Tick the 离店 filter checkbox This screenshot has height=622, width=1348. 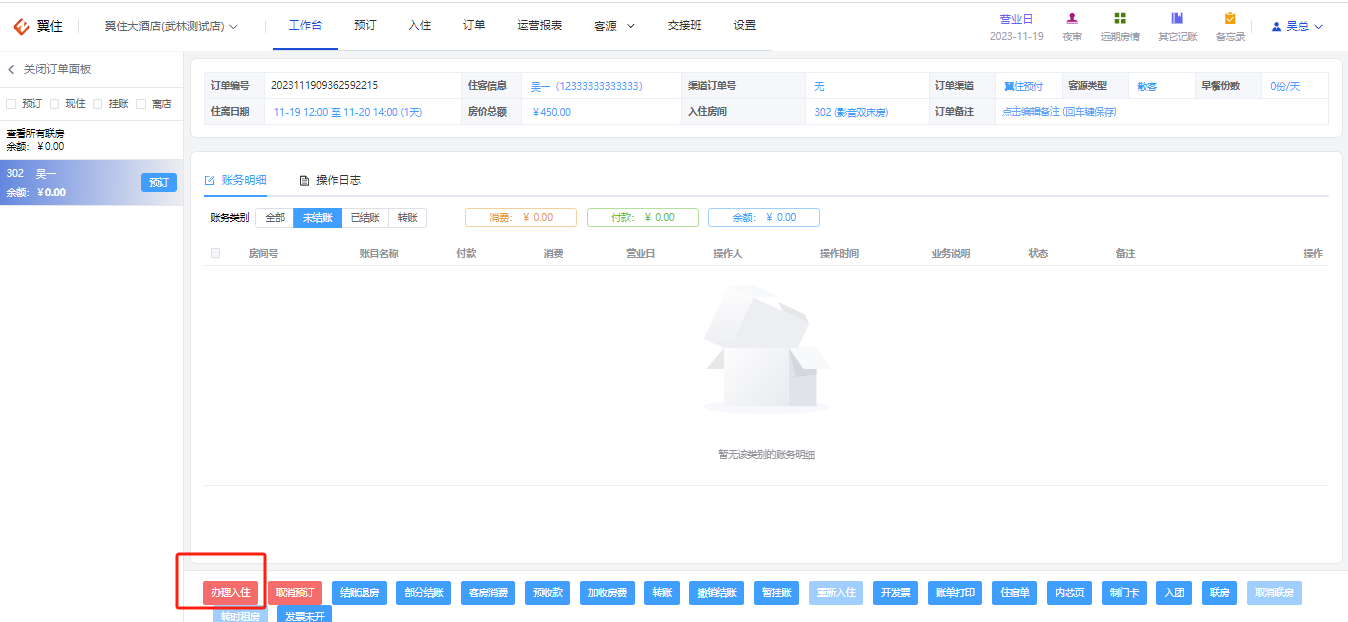[141, 103]
